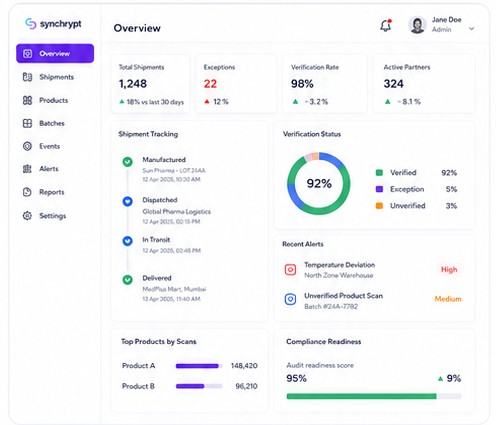Click the High severity badge
This screenshot has width=496, height=425.
pyautogui.click(x=449, y=270)
